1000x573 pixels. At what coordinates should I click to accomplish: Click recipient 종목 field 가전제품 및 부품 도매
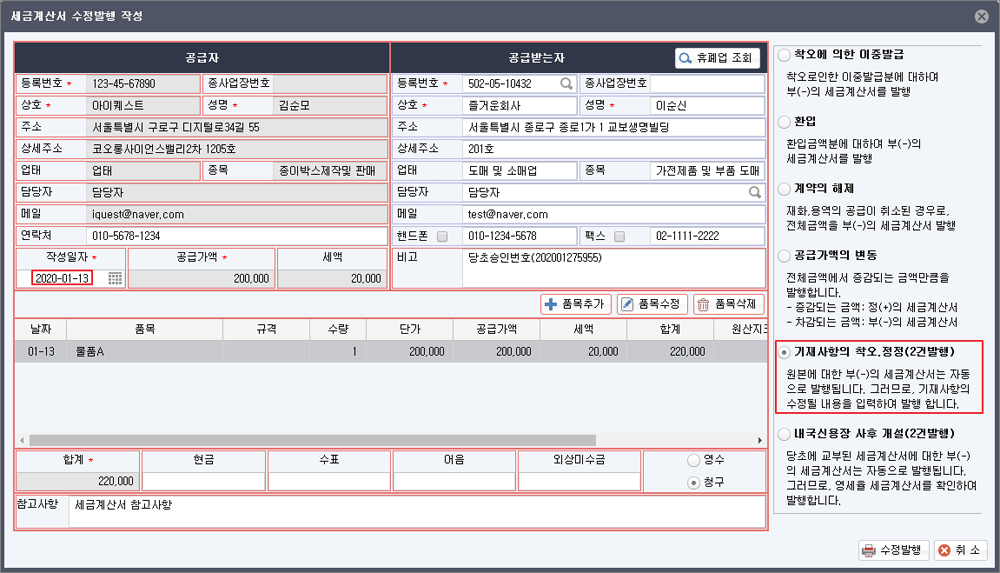(x=707, y=170)
